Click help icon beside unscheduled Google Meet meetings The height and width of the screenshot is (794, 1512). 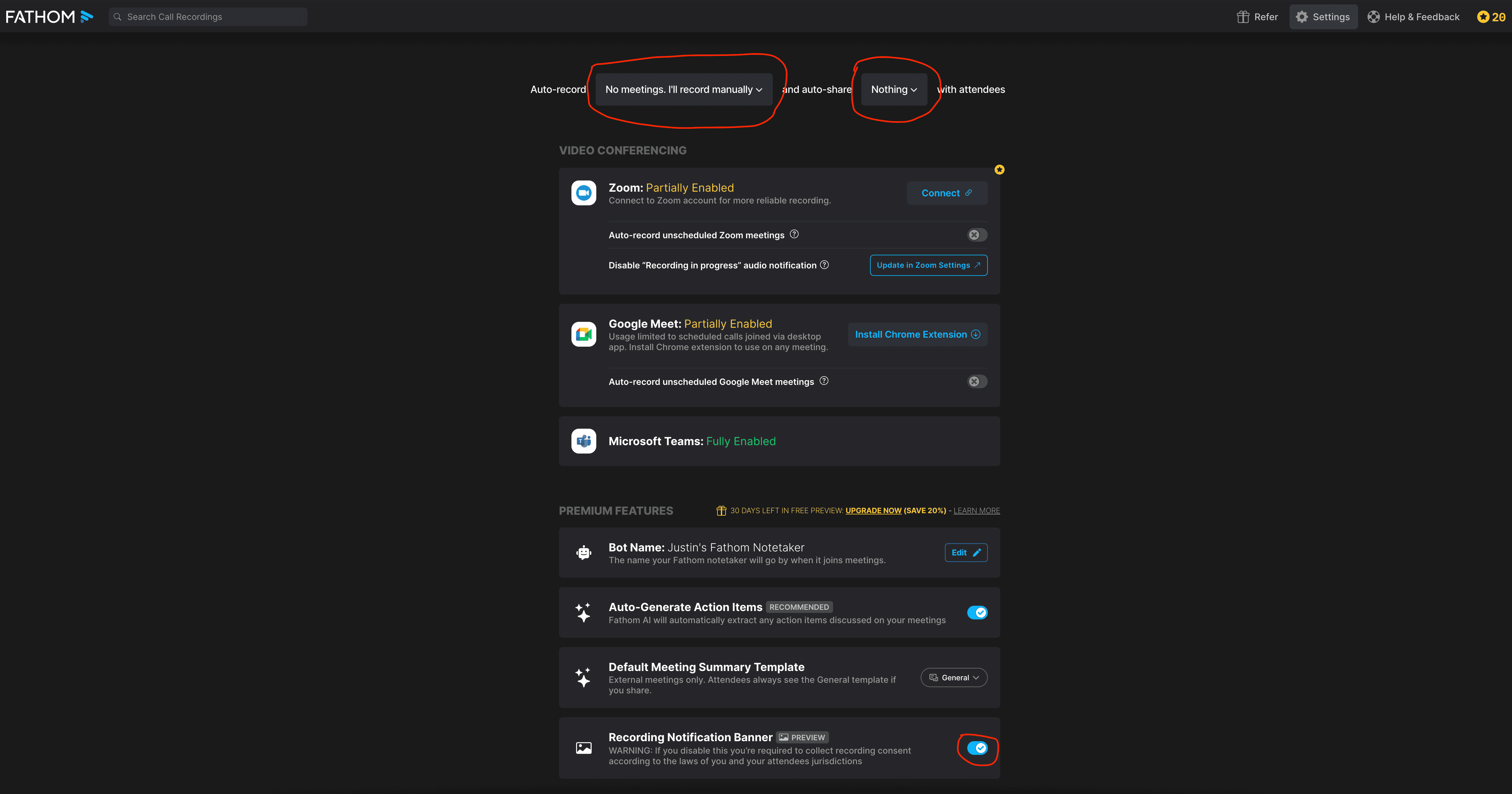[x=824, y=381]
